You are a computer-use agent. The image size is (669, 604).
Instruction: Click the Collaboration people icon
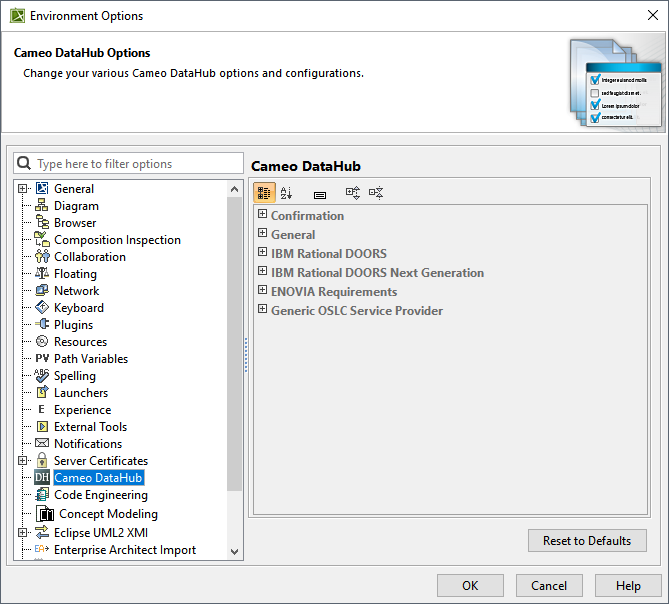coord(42,256)
